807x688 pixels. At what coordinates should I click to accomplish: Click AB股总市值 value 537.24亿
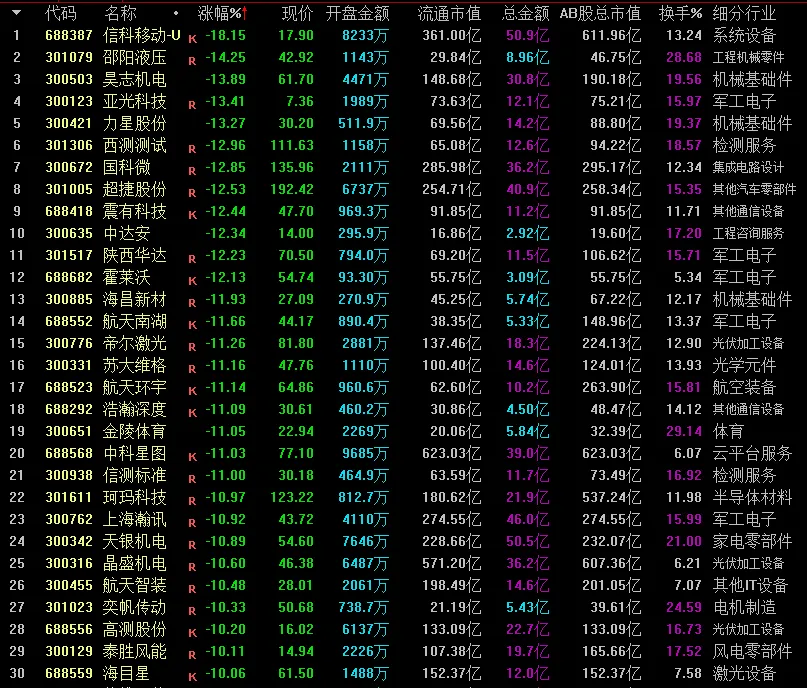[x=611, y=497]
